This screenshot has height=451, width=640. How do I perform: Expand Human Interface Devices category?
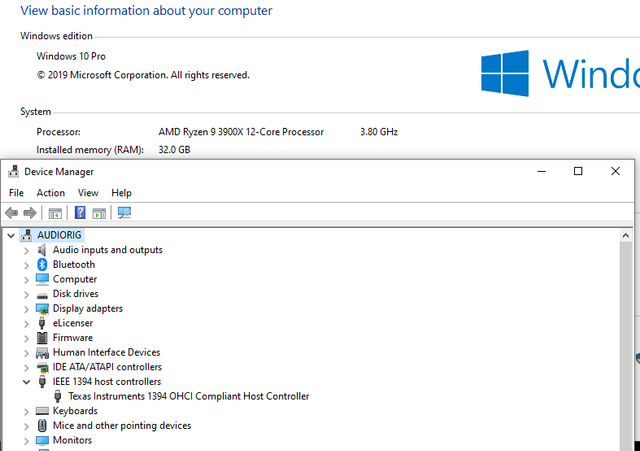pos(27,353)
